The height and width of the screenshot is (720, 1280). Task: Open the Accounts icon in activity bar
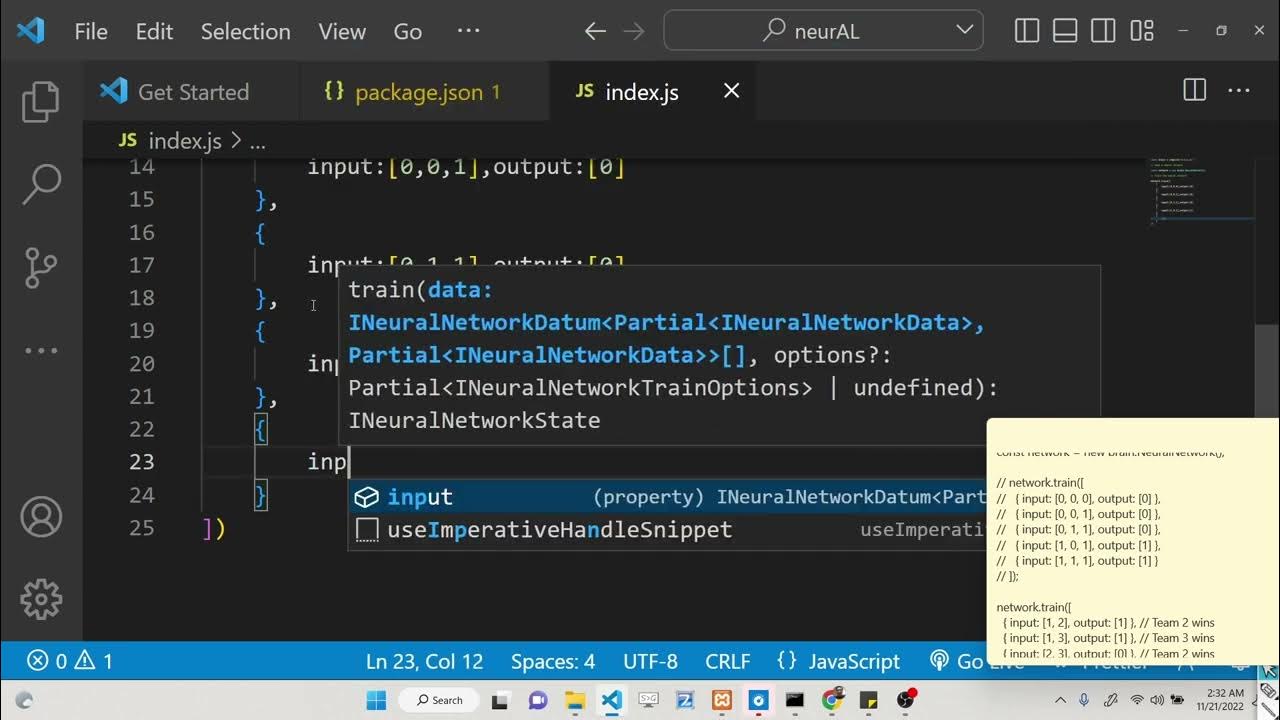coord(41,517)
